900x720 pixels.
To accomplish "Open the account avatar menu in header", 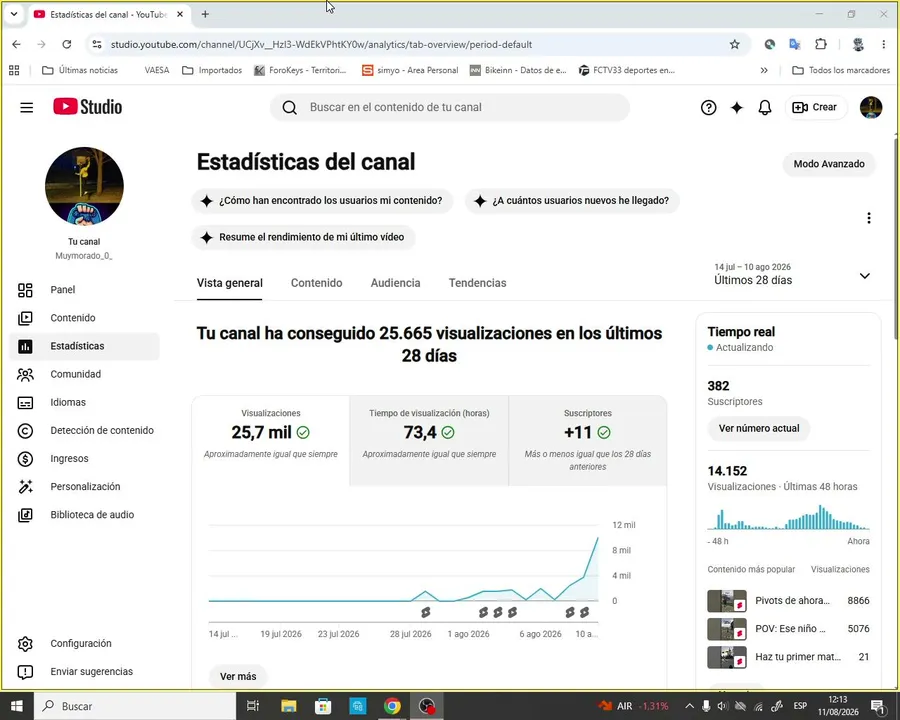I will tap(870, 107).
